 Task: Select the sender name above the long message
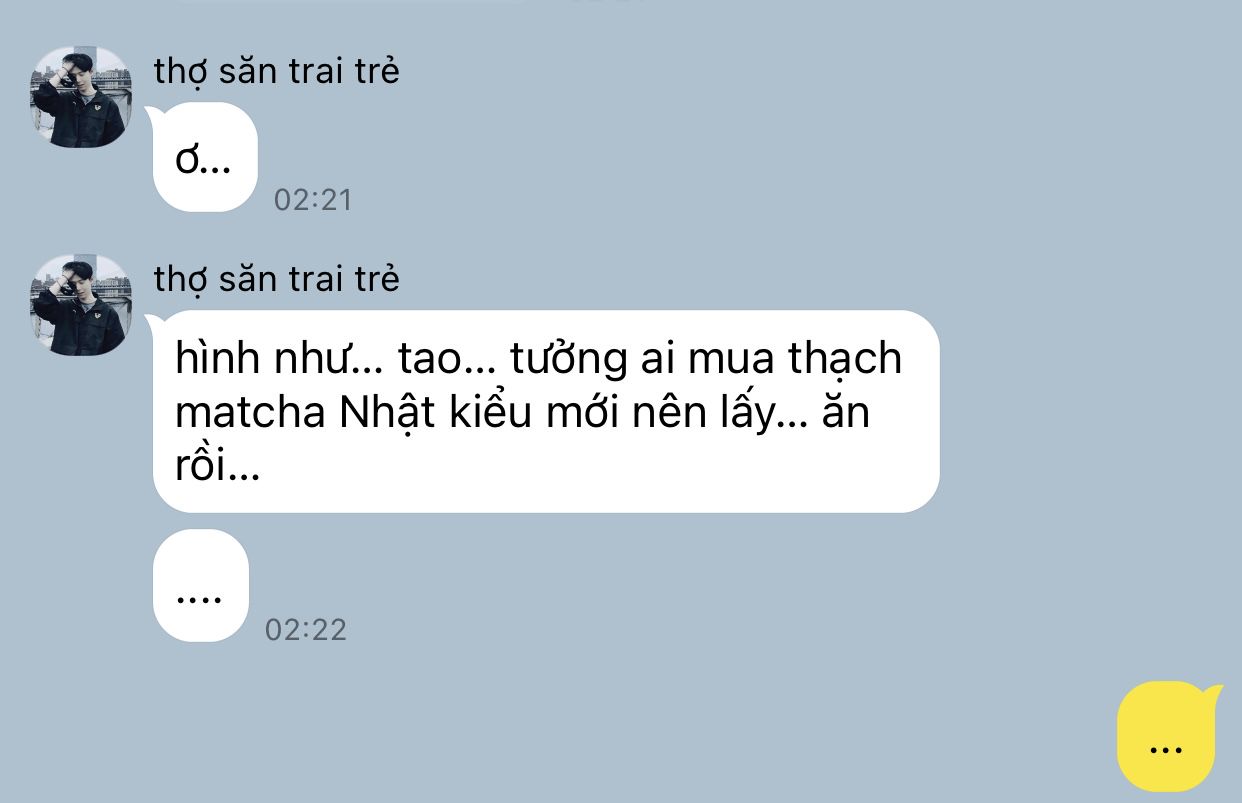tap(276, 279)
